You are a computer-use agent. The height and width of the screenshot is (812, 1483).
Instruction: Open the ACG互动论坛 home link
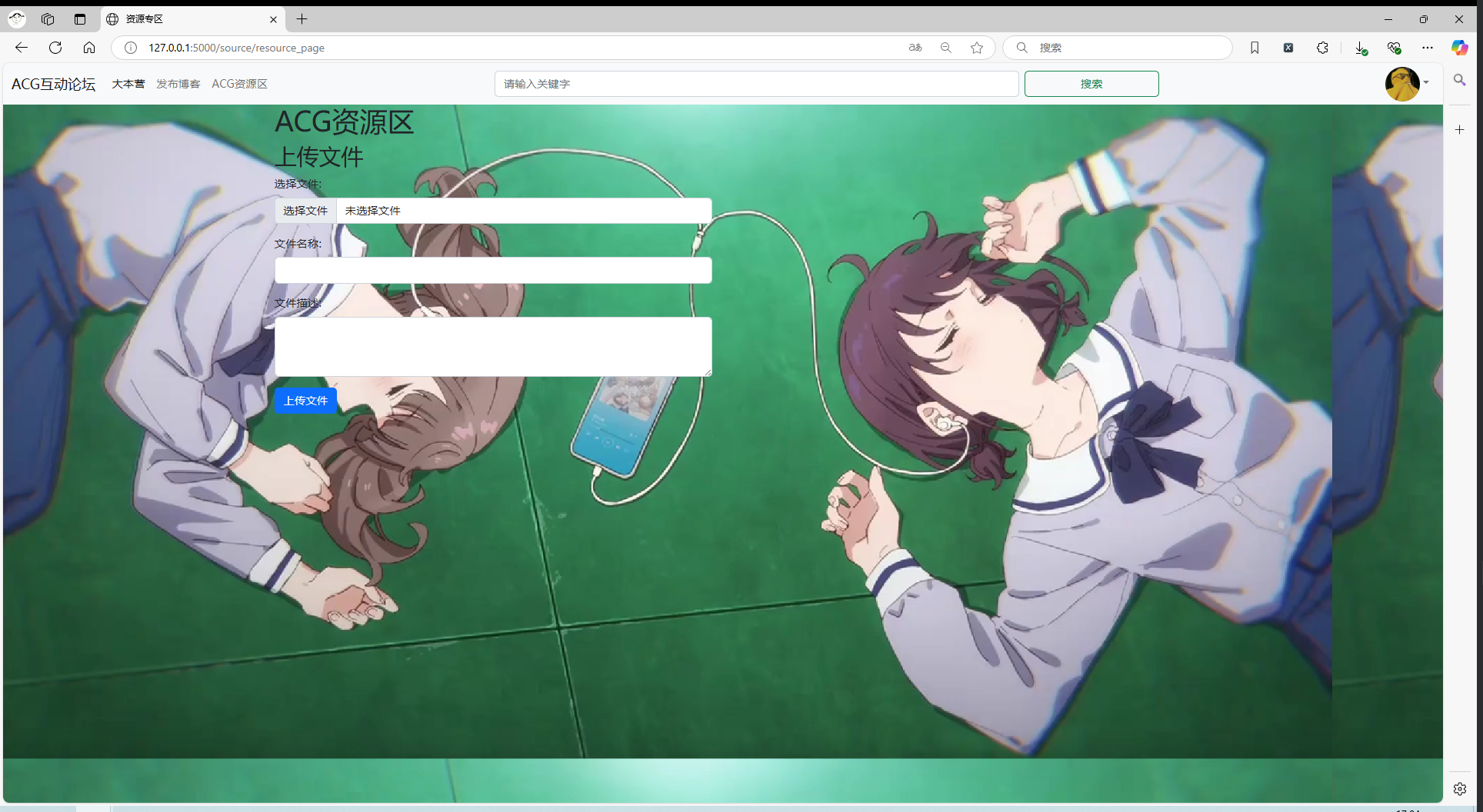click(x=53, y=84)
